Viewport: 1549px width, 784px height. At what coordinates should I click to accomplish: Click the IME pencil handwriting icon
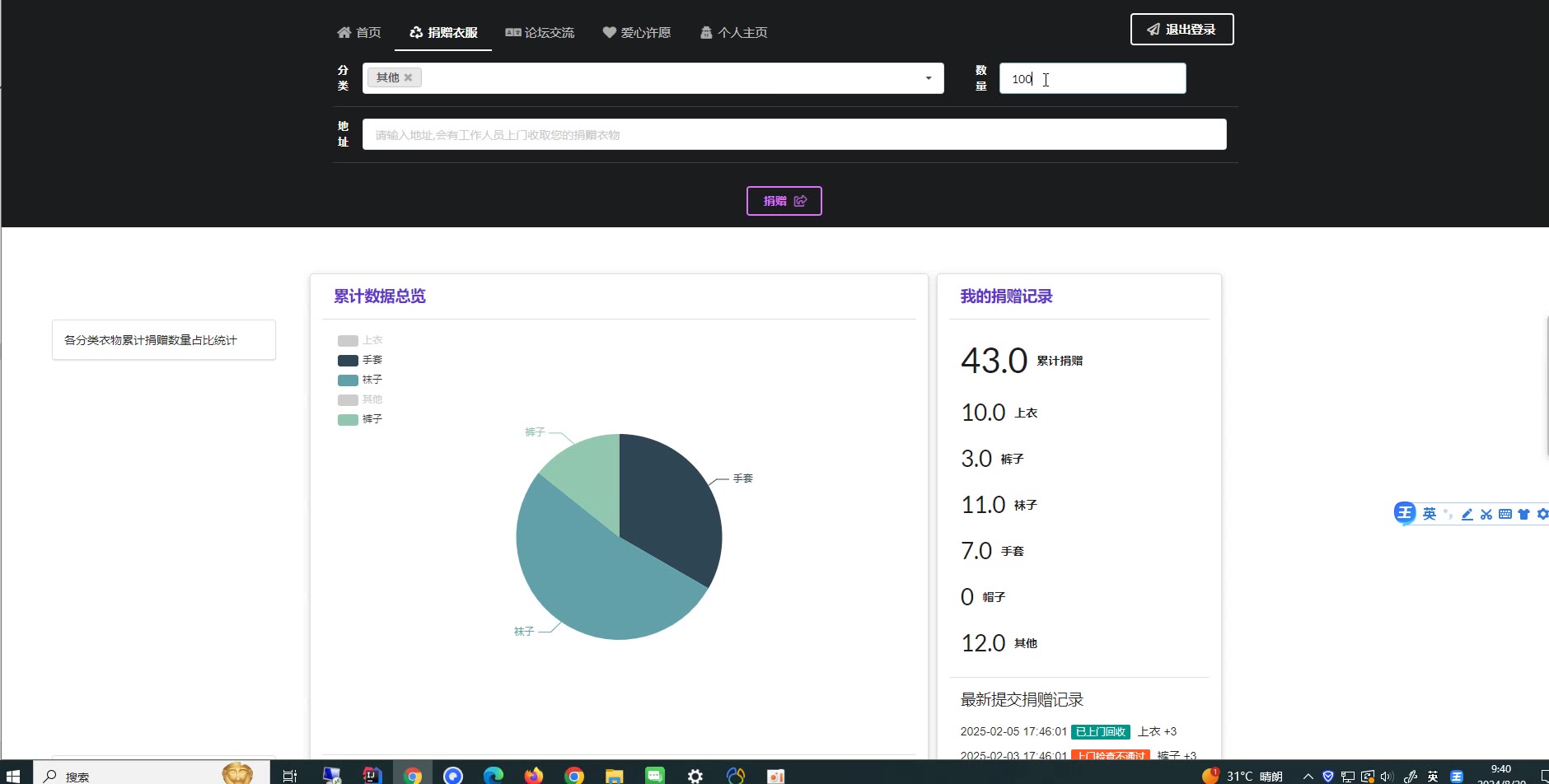(1467, 514)
